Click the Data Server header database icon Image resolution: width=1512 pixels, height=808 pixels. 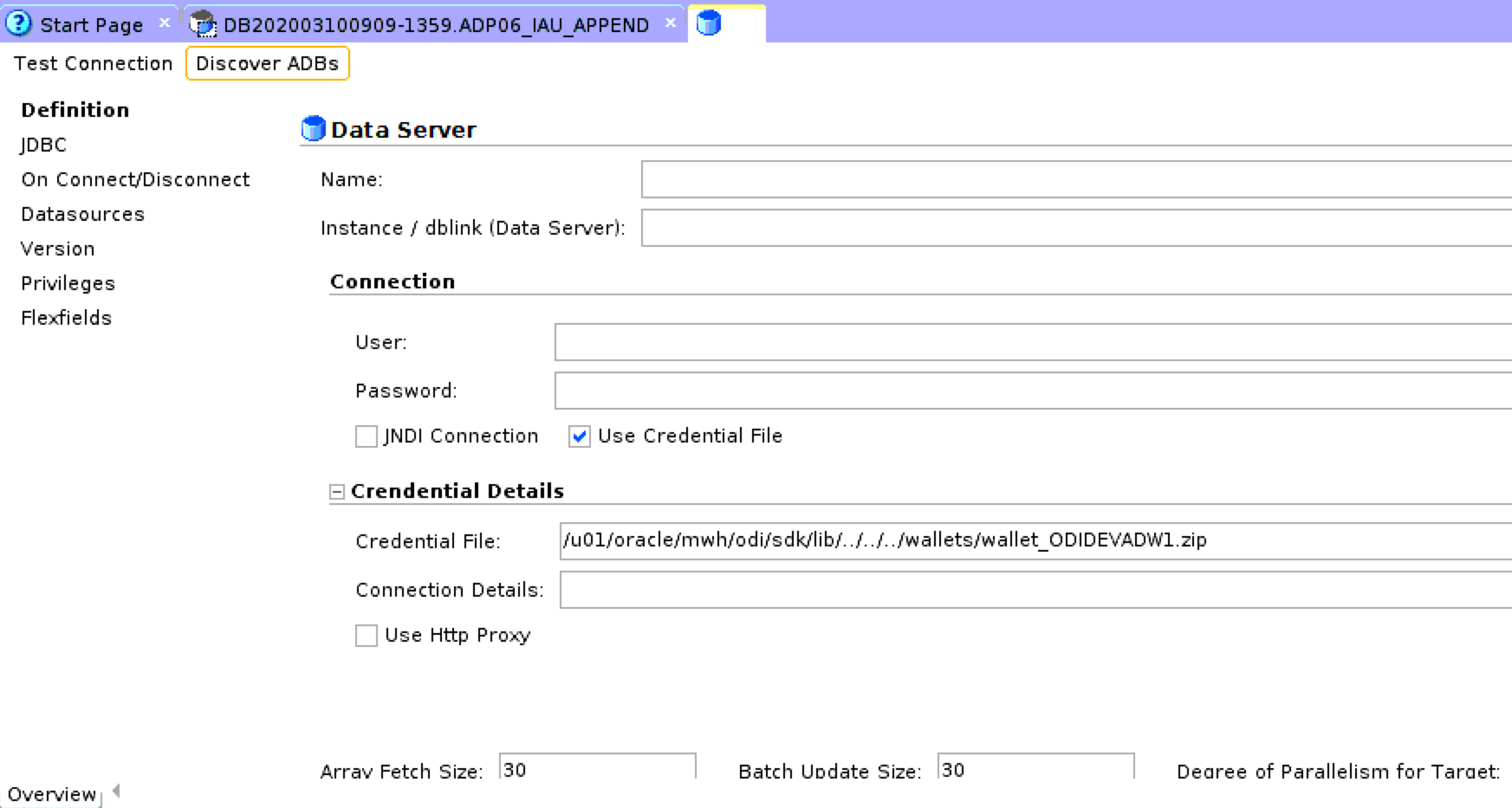pos(313,129)
